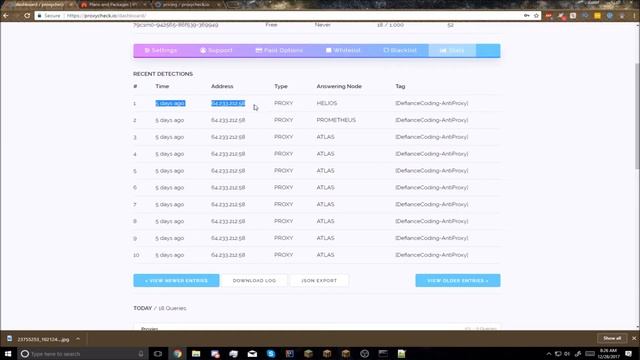Open File Explorer from the taskbar
Viewport: 640px width, 360px height.
(x=196, y=354)
